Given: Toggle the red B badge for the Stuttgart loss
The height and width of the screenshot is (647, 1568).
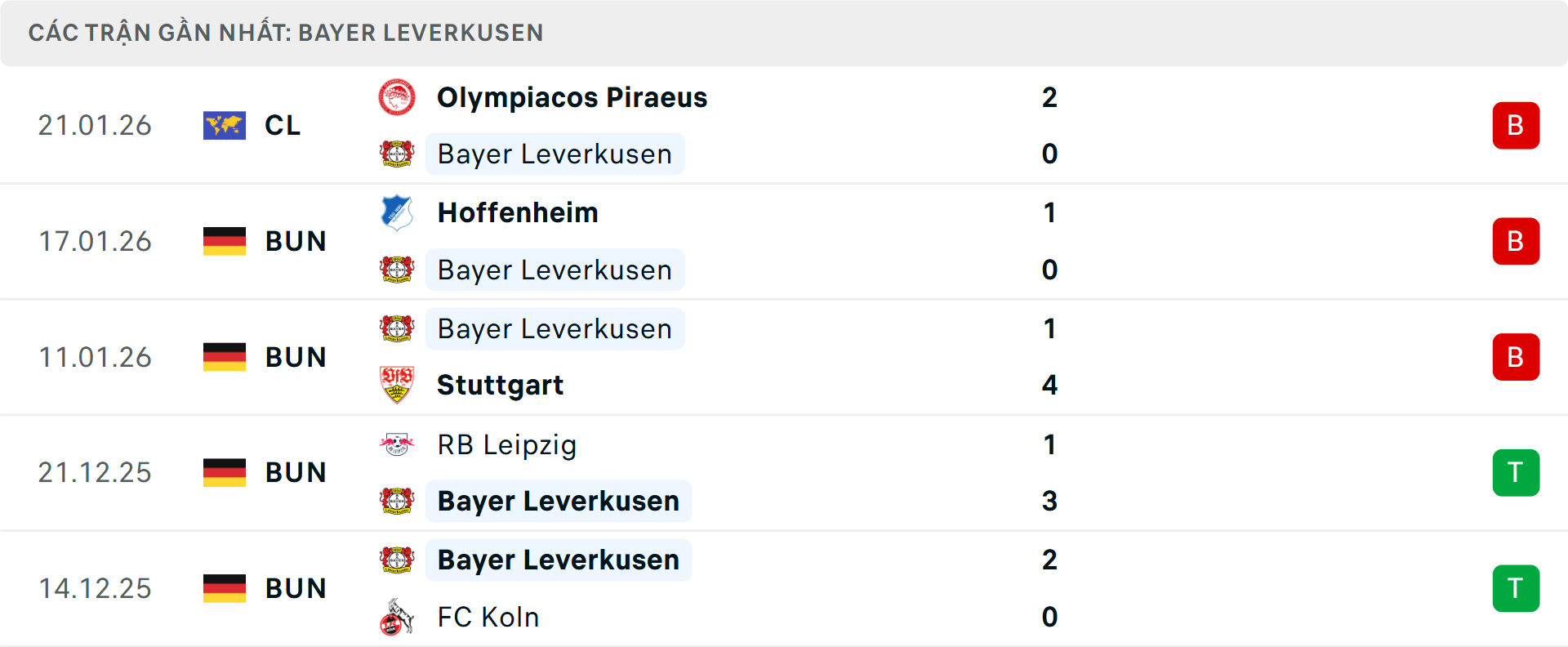Looking at the screenshot, I should click(x=1516, y=356).
